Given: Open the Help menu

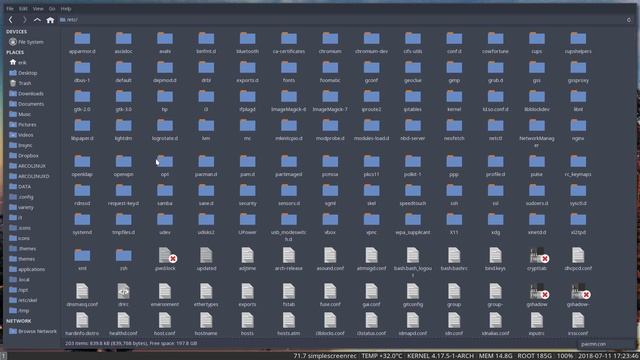Looking at the screenshot, I should click(66, 9).
